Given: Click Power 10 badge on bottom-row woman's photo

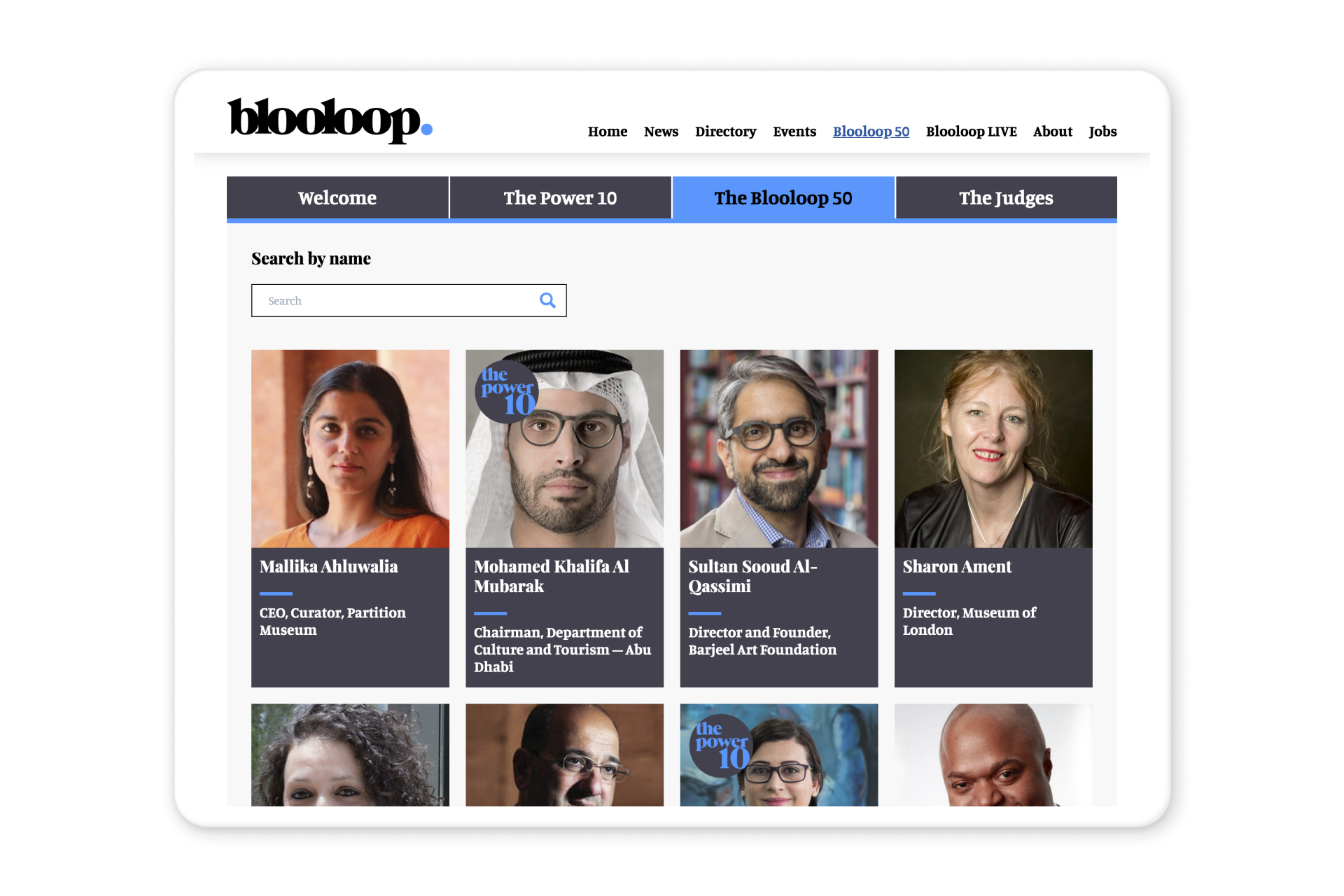Looking at the screenshot, I should click(722, 746).
